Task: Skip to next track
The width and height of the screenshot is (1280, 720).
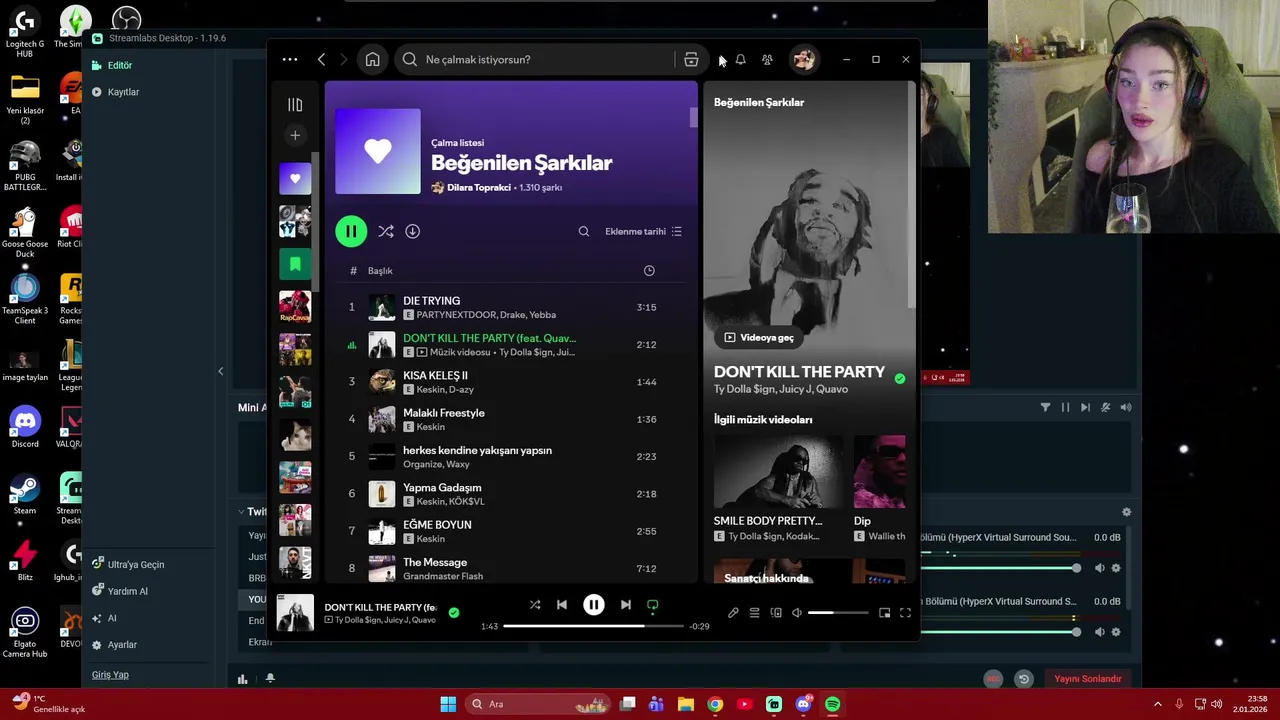Action: click(x=626, y=604)
